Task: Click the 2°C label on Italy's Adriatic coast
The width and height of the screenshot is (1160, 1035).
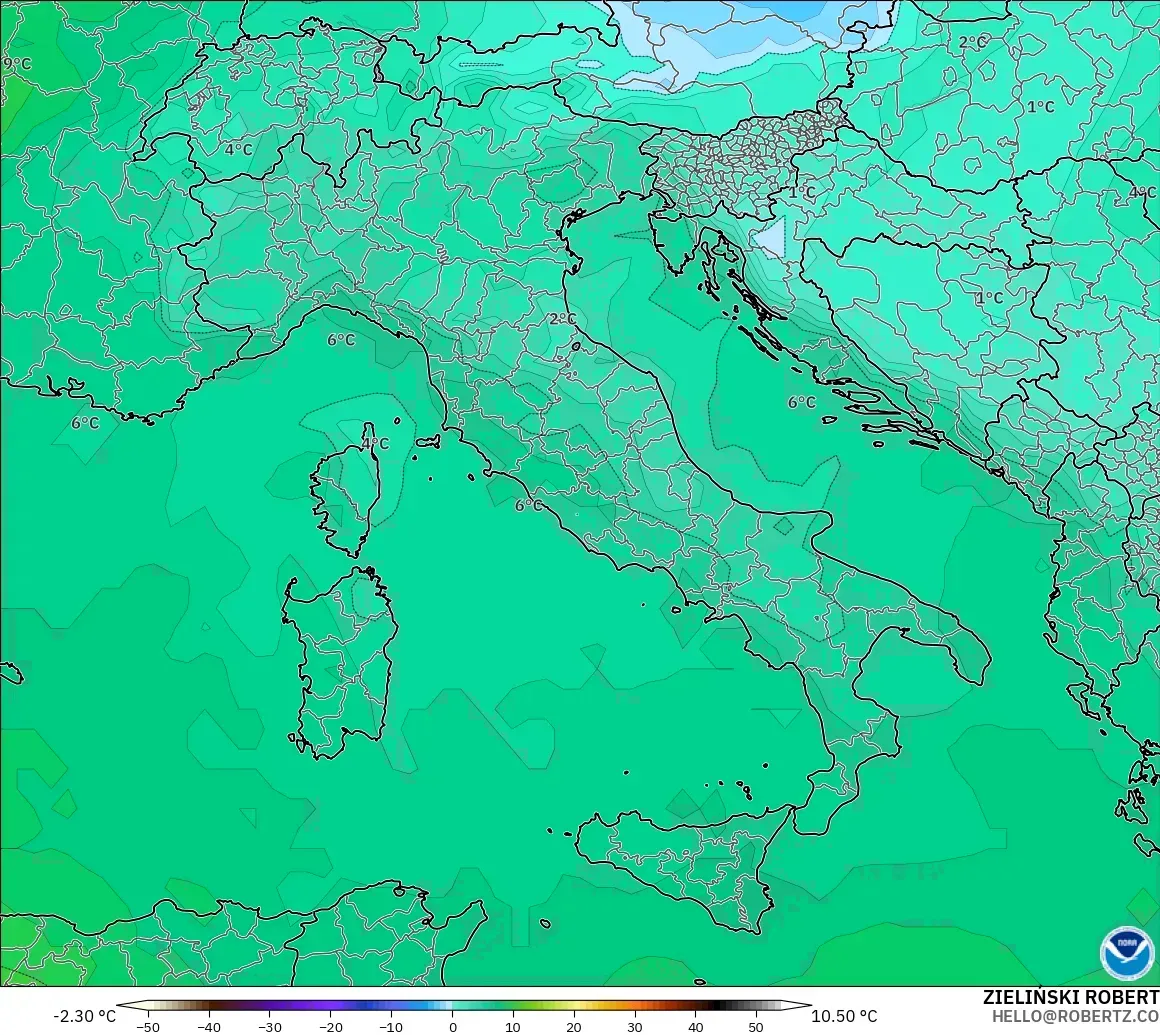Action: (x=563, y=319)
